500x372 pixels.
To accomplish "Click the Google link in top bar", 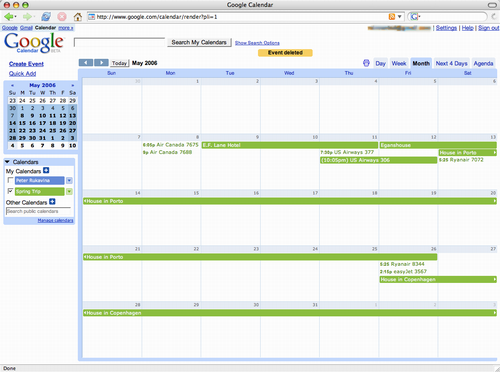I will [10, 28].
